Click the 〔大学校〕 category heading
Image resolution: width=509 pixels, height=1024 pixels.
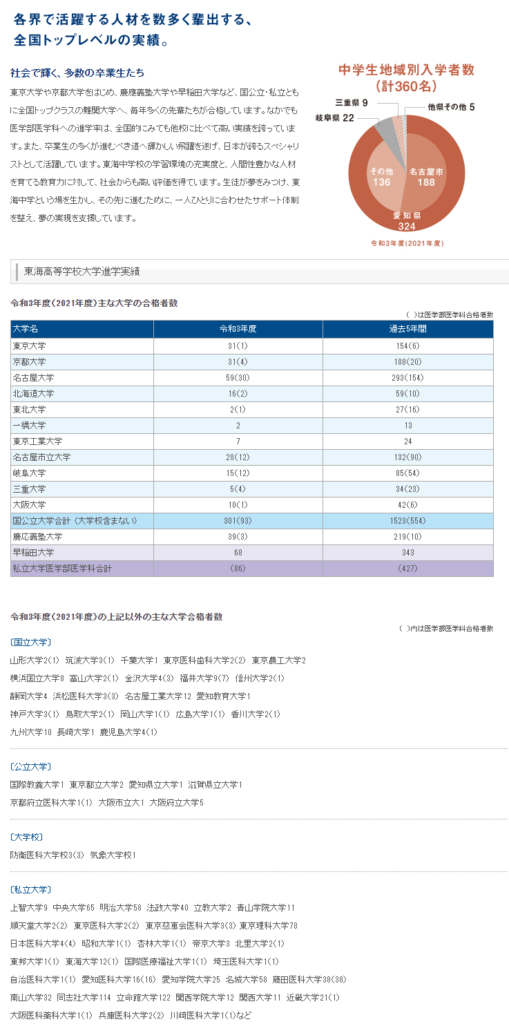coord(27,837)
